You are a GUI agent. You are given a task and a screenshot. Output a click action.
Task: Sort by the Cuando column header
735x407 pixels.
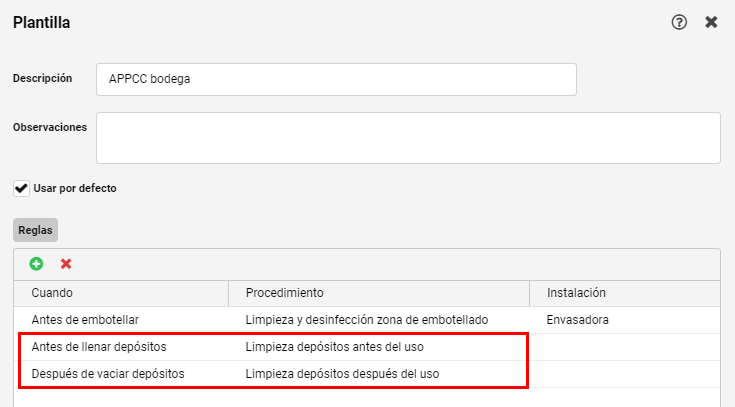[121, 293]
